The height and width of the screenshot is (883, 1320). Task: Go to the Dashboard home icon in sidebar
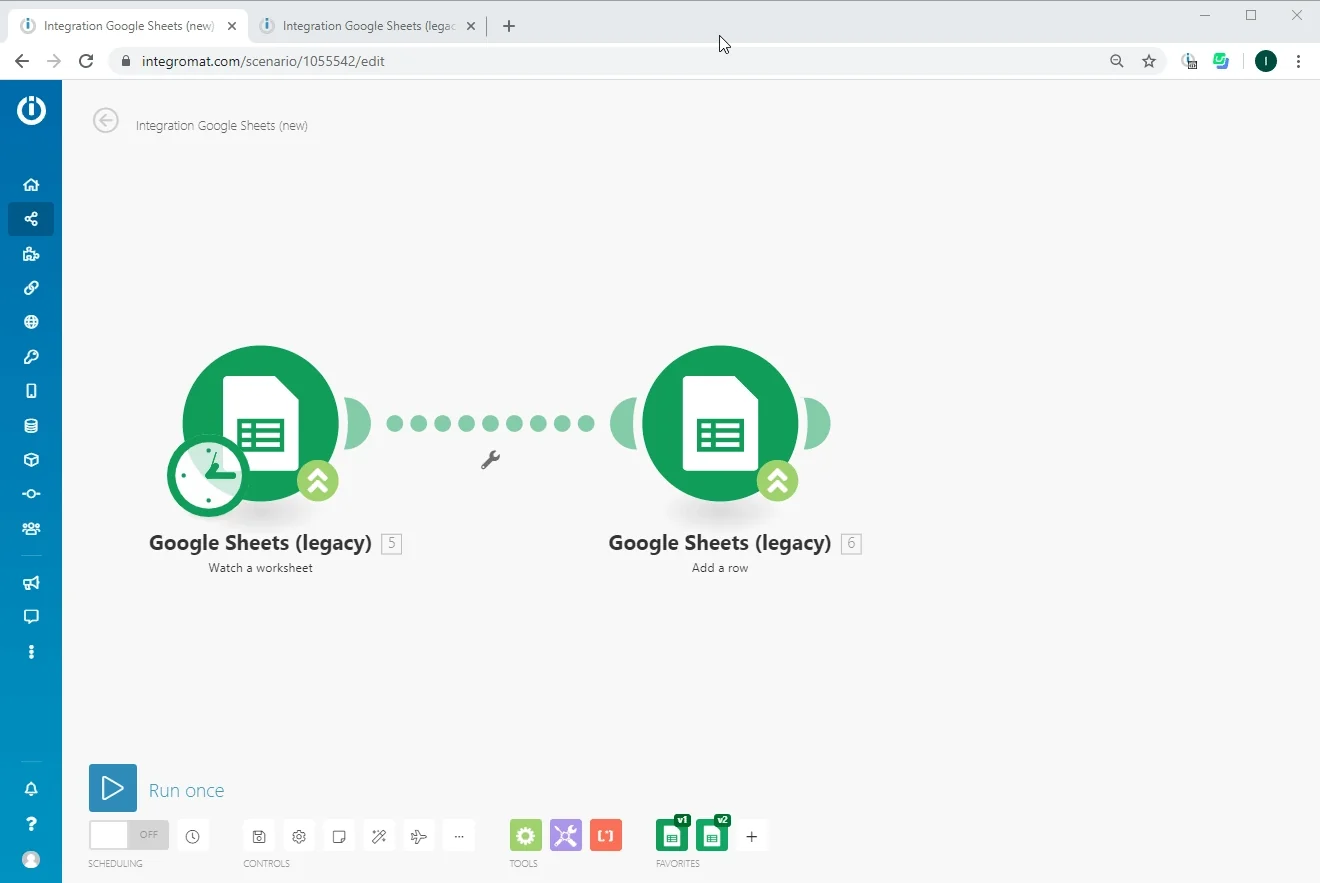(x=31, y=185)
